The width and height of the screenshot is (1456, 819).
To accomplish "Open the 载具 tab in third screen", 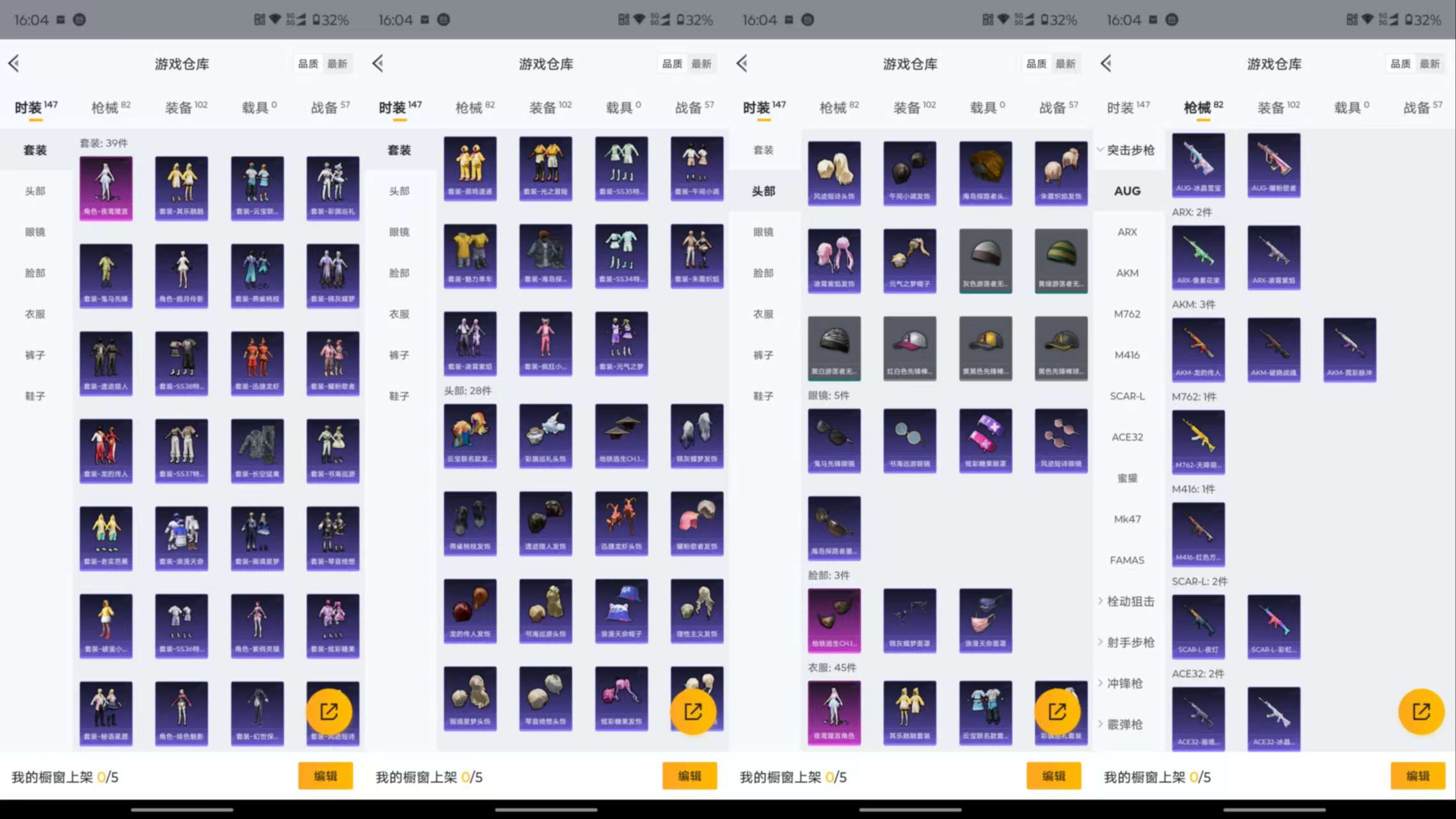I will tap(988, 107).
